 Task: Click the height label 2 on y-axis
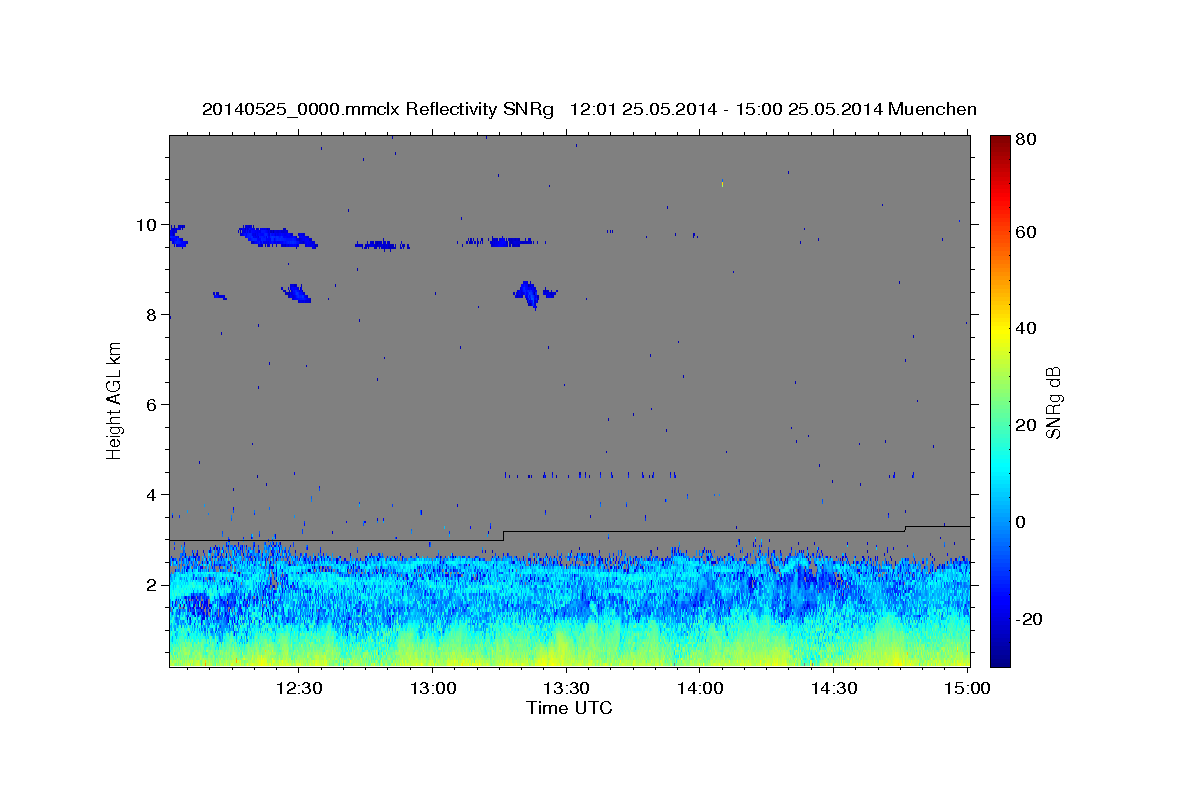pos(153,585)
